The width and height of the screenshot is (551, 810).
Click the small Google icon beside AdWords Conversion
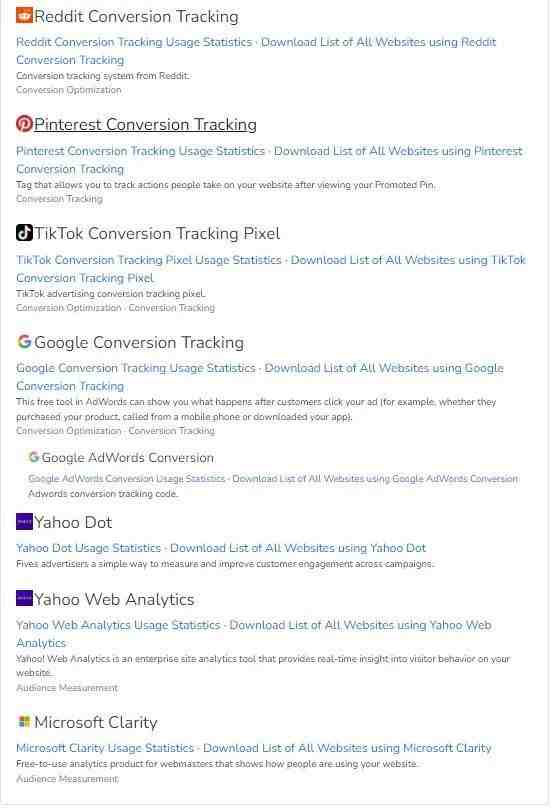pyautogui.click(x=34, y=457)
